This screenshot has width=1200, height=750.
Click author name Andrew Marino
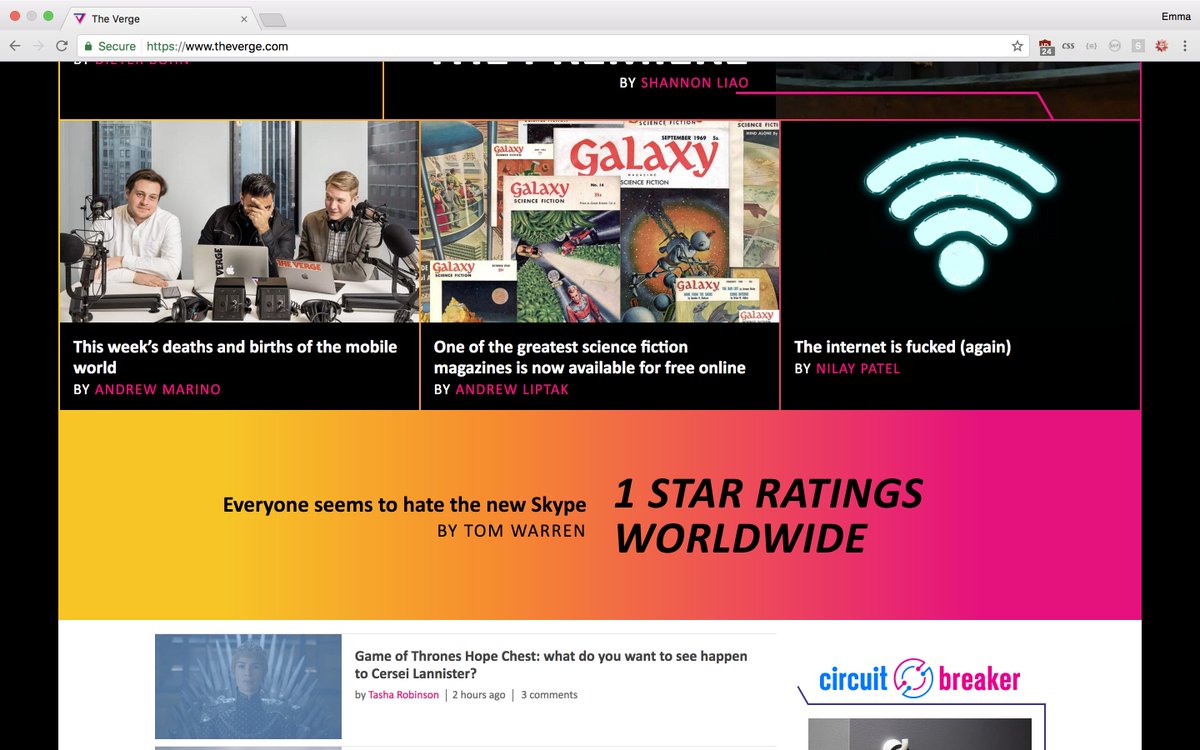click(158, 389)
